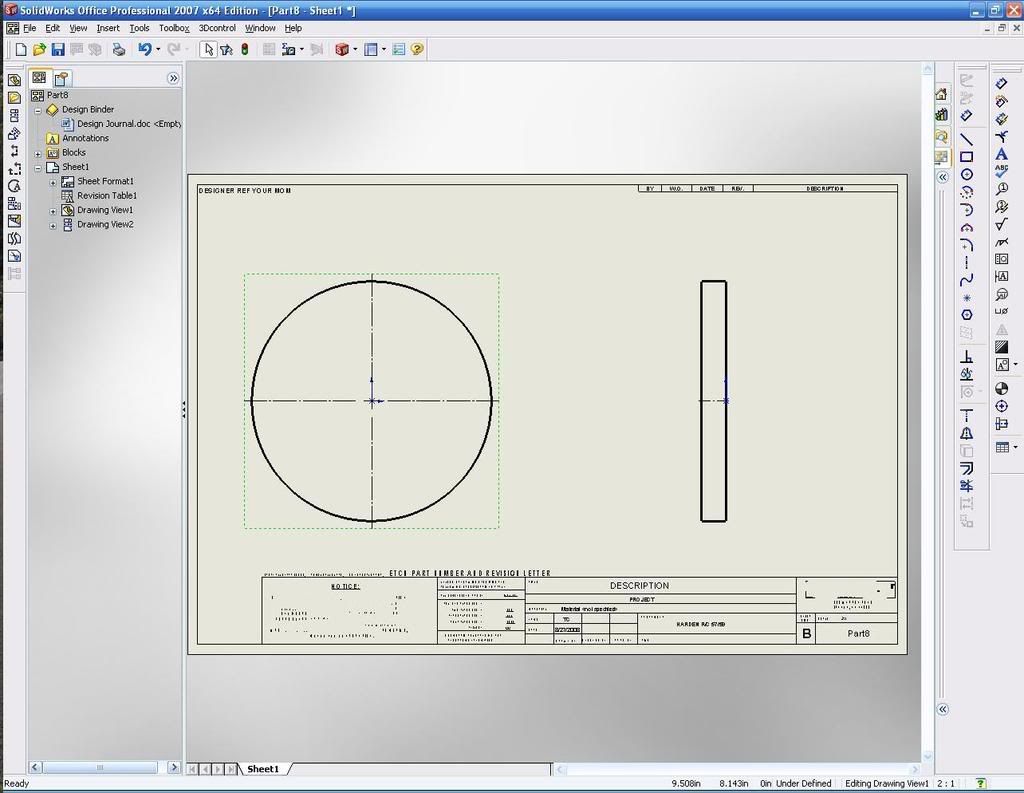This screenshot has width=1024, height=793.
Task: Select the Rectangle sketch tool
Action: (967, 157)
